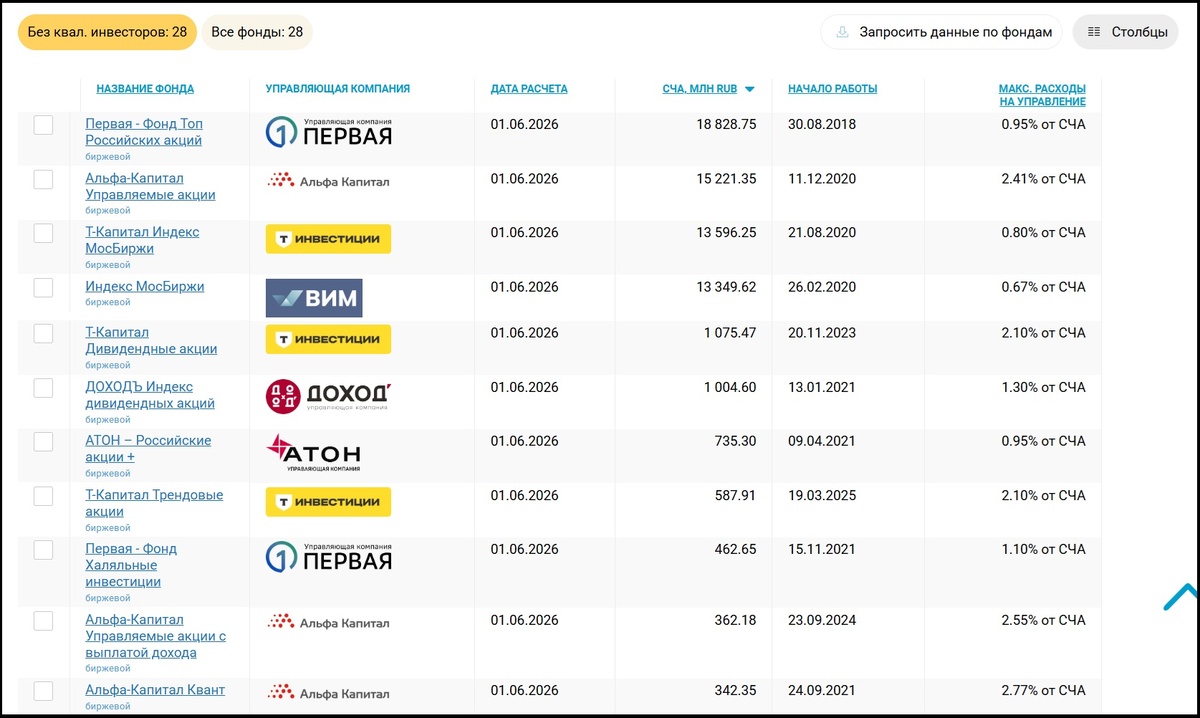1200x718 pixels.
Task: Tick checkbox for Альфа-Капитал Управляемые акции
Action: click(x=43, y=179)
